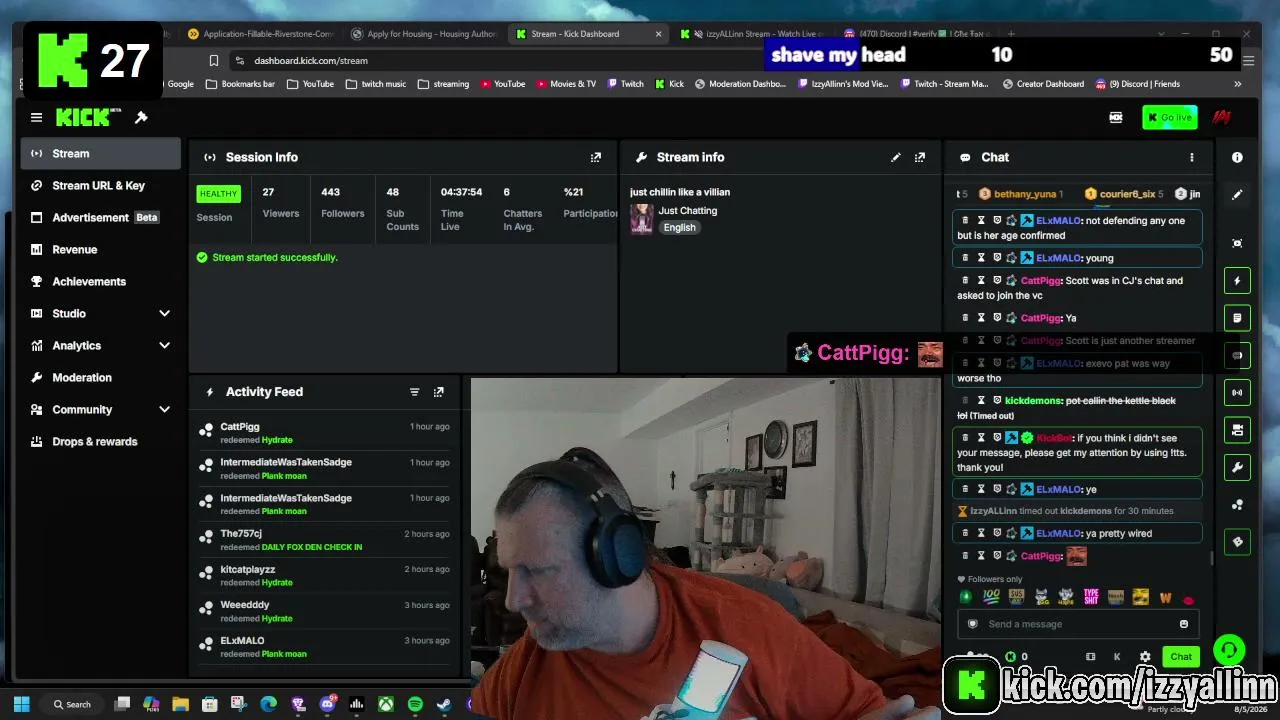Screen dimensions: 1280x720
Task: Open the emoji picker in message box
Action: [x=1184, y=624]
